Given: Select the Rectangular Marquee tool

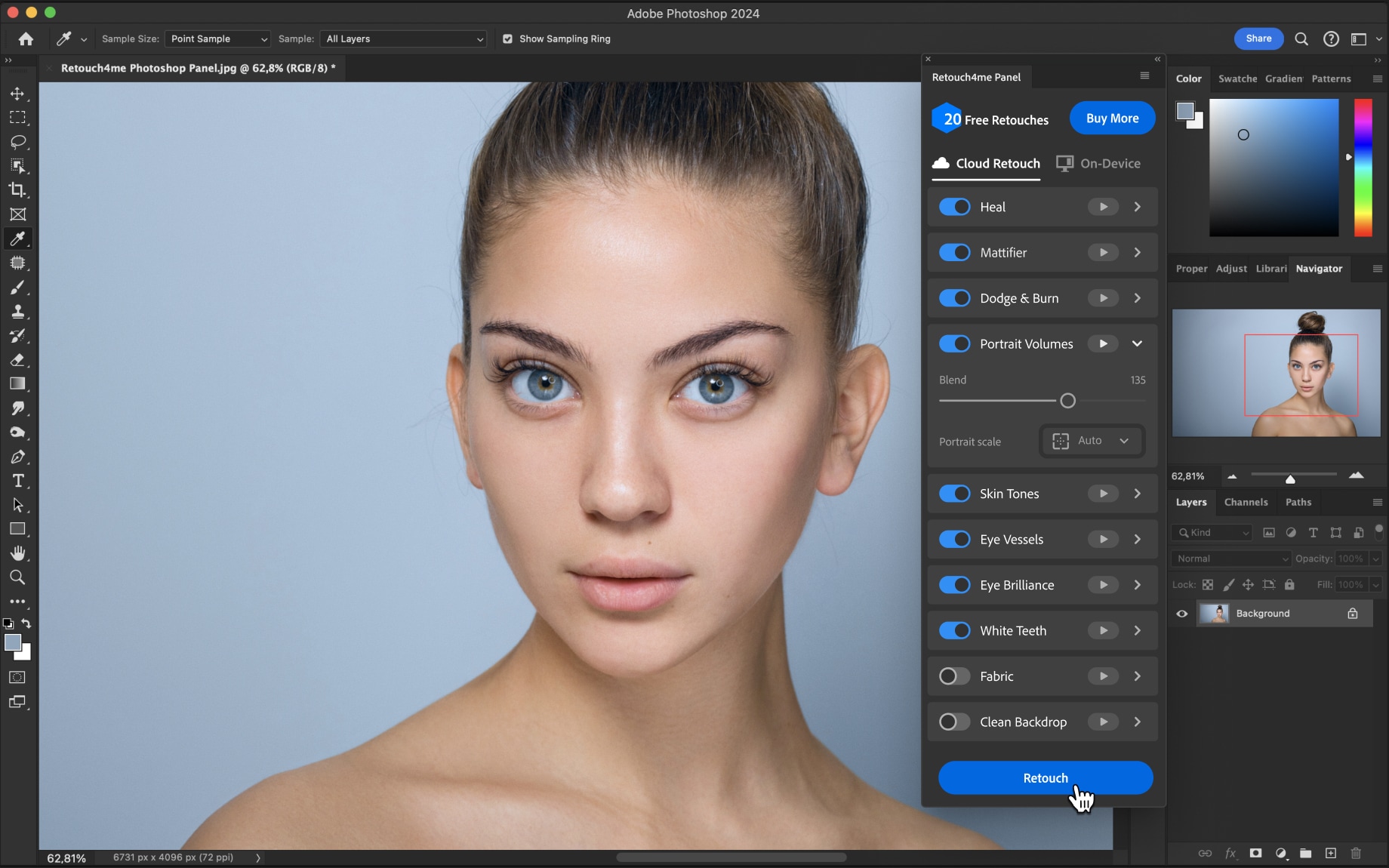Looking at the screenshot, I should point(17,118).
